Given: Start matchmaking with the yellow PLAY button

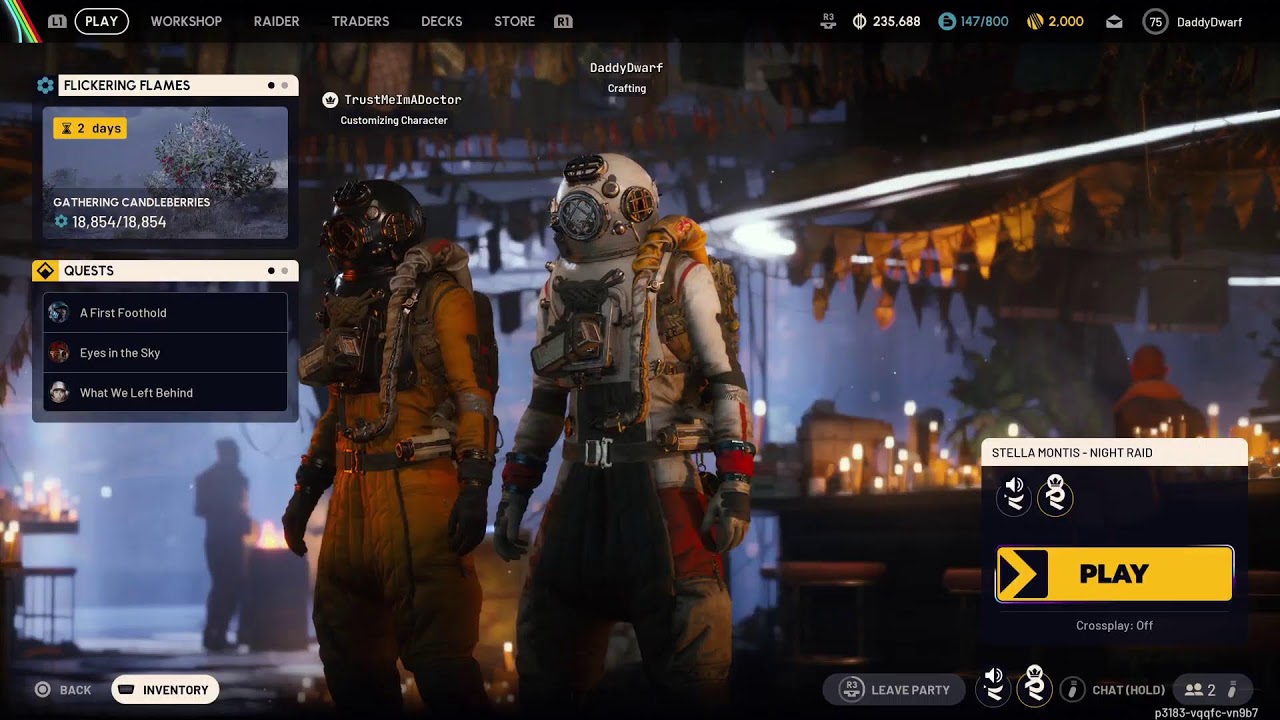Looking at the screenshot, I should [x=1114, y=574].
